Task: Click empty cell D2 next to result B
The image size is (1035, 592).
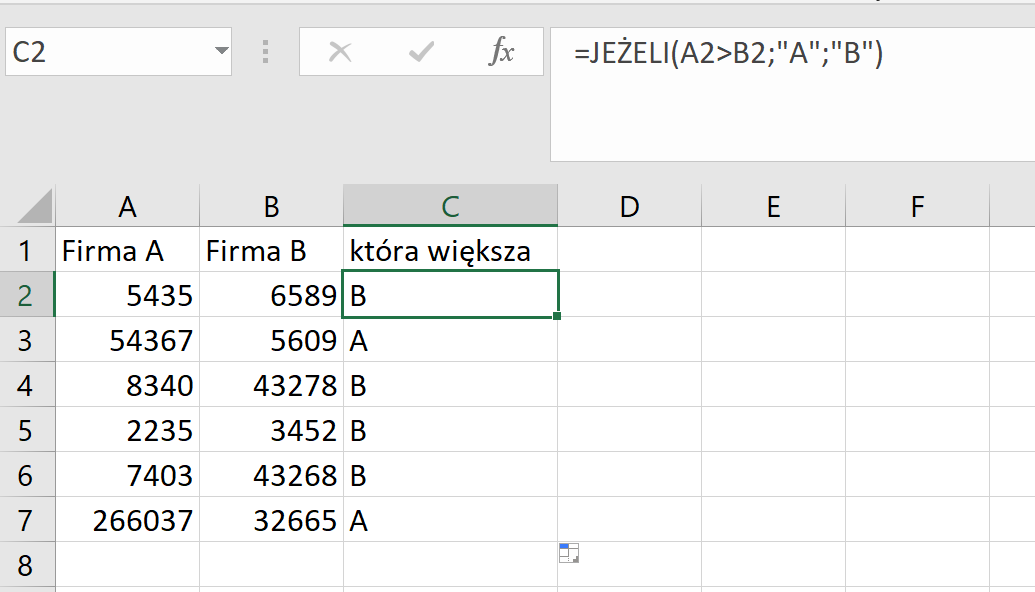Action: [628, 295]
